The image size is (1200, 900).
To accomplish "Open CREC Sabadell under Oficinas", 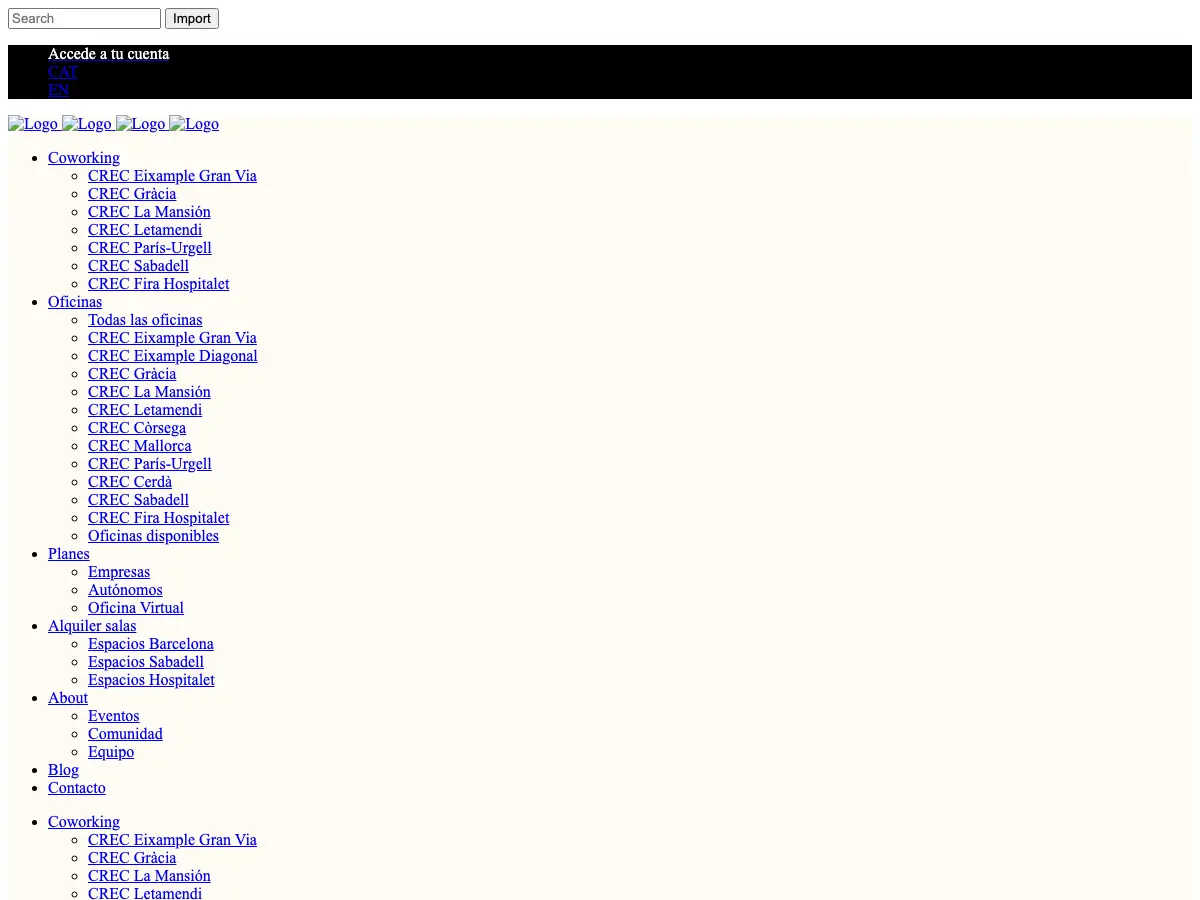I will point(138,500).
